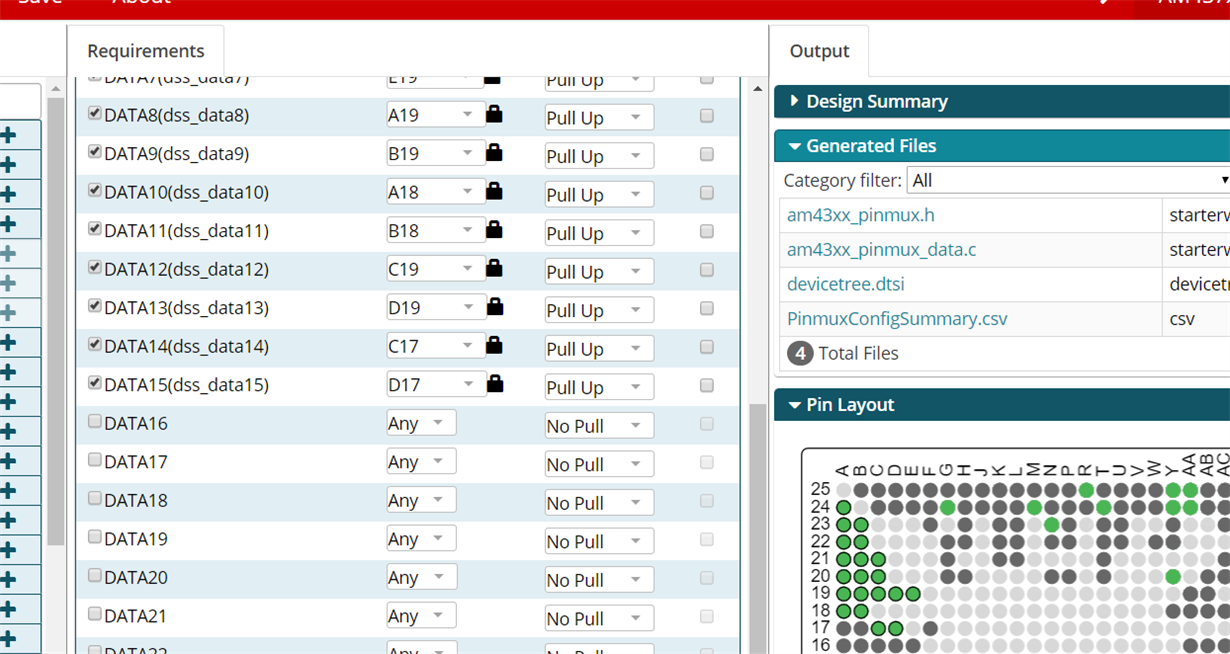This screenshot has height=654, width=1230.
Task: Open the am43xx_pinmux.h file
Action: (861, 215)
